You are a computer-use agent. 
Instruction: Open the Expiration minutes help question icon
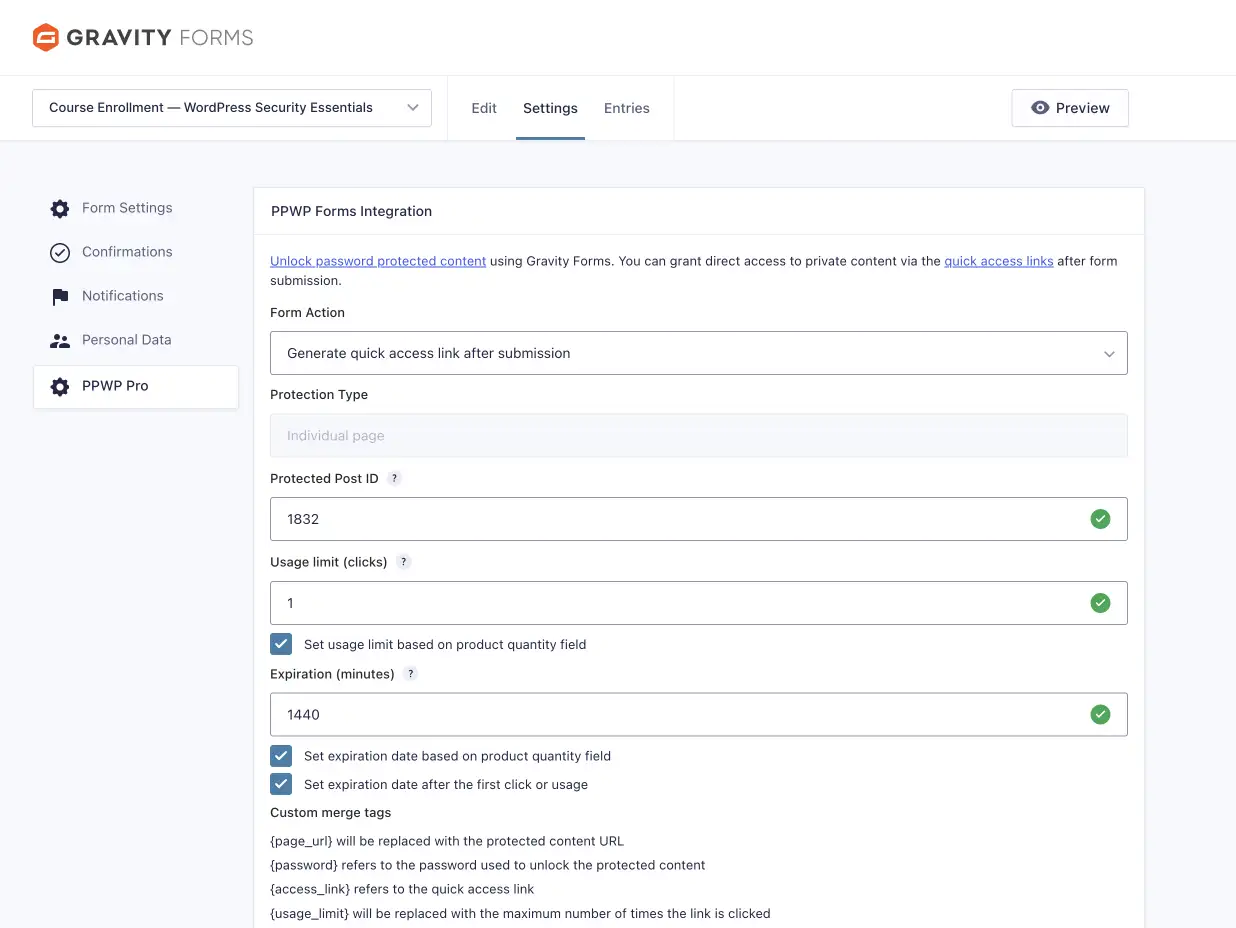[x=411, y=674]
